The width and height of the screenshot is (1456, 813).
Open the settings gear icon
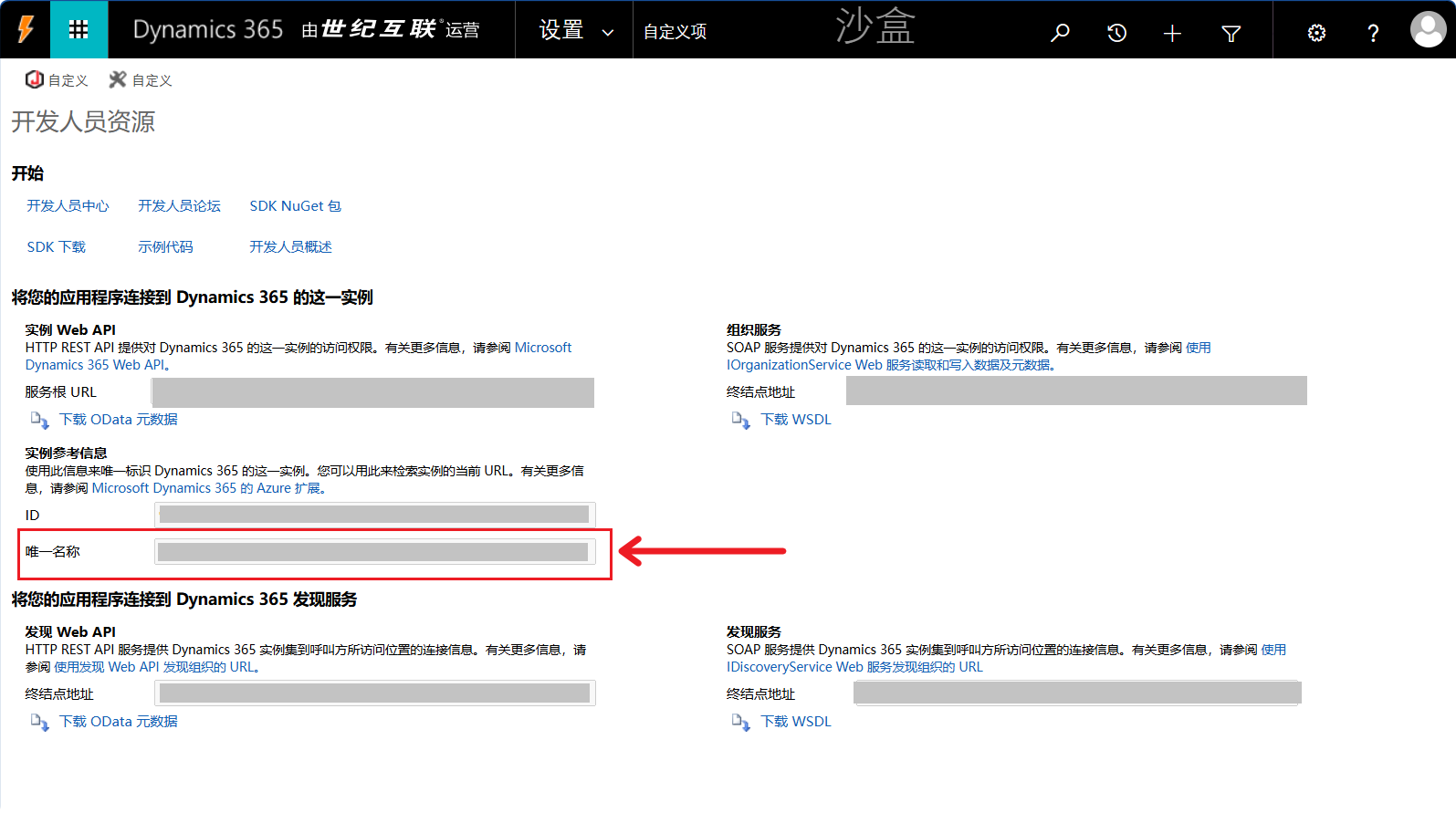click(1316, 33)
